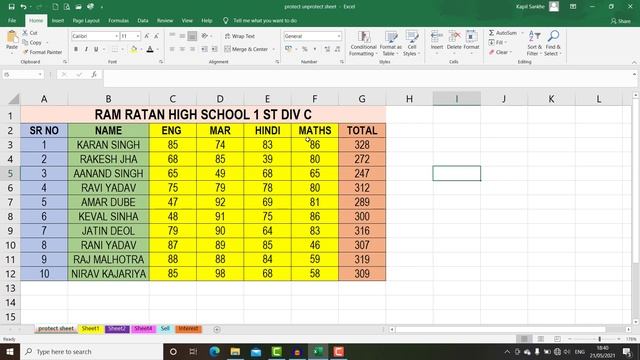640x360 pixels.
Task: Click Windows search box
Action: tap(91, 351)
